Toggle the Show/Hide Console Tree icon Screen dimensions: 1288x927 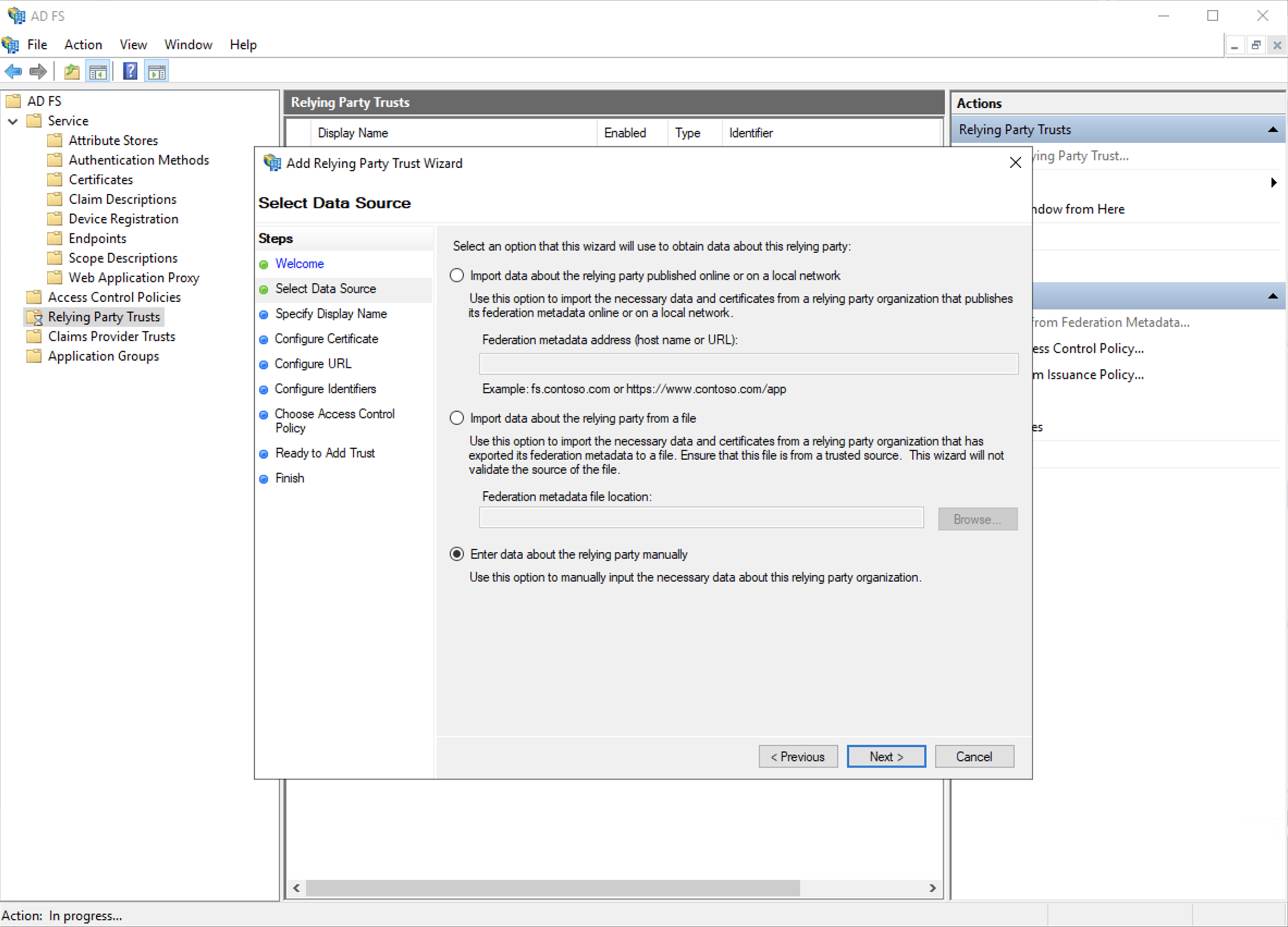click(x=97, y=71)
